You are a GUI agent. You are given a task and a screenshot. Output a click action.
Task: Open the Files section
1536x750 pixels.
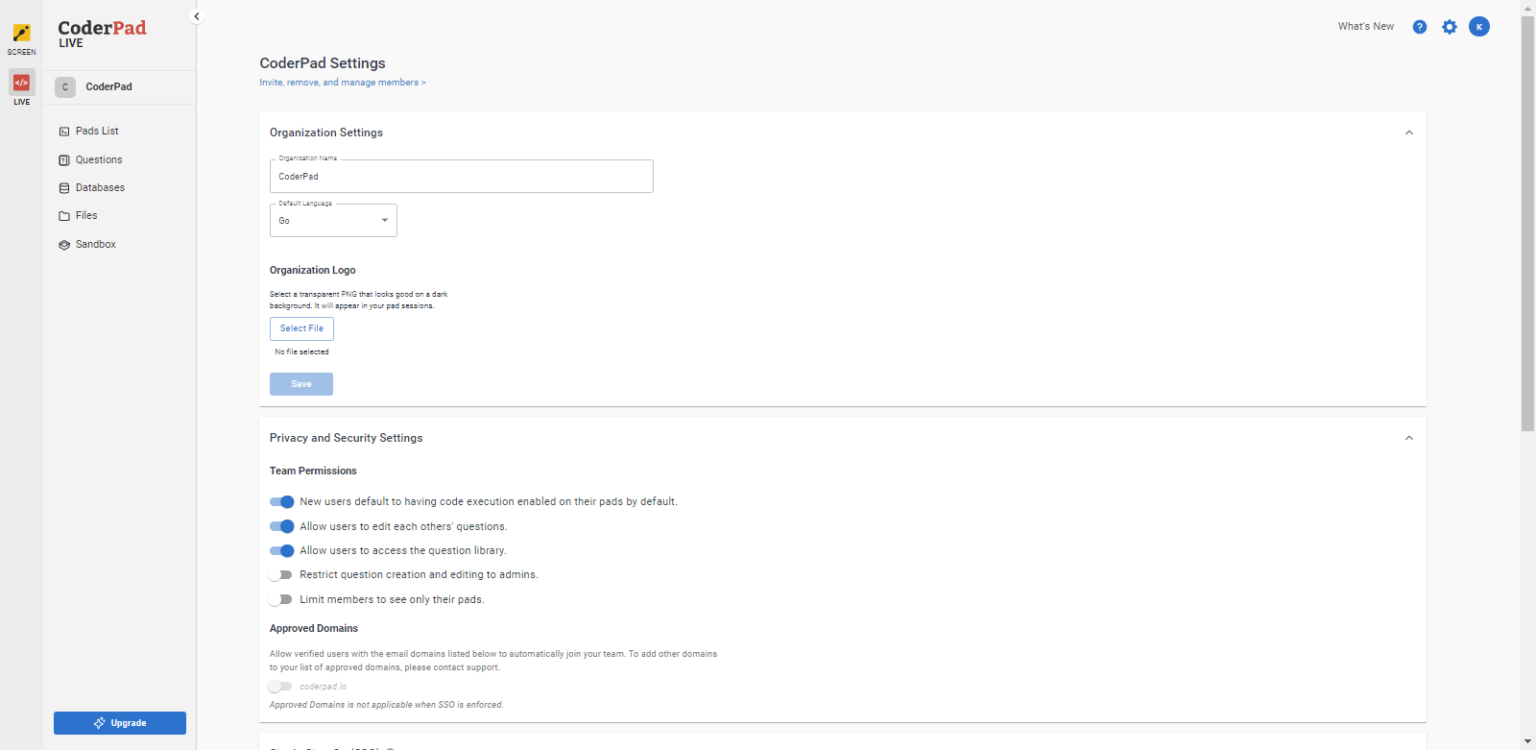[x=88, y=215]
